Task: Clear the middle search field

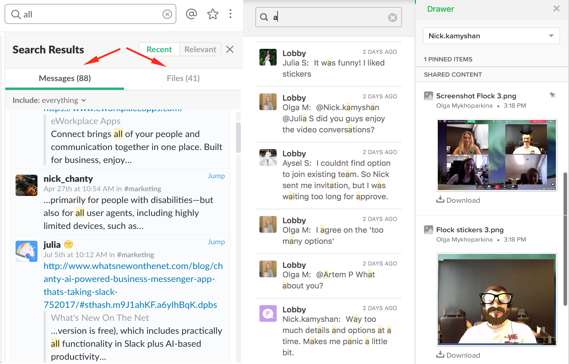Action: (392, 17)
